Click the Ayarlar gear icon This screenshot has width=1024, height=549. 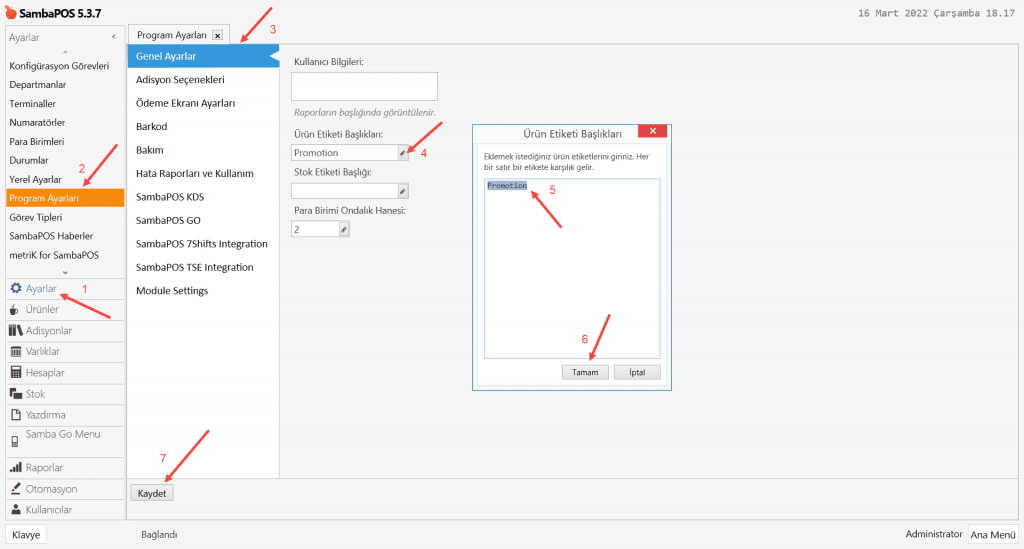tap(16, 288)
